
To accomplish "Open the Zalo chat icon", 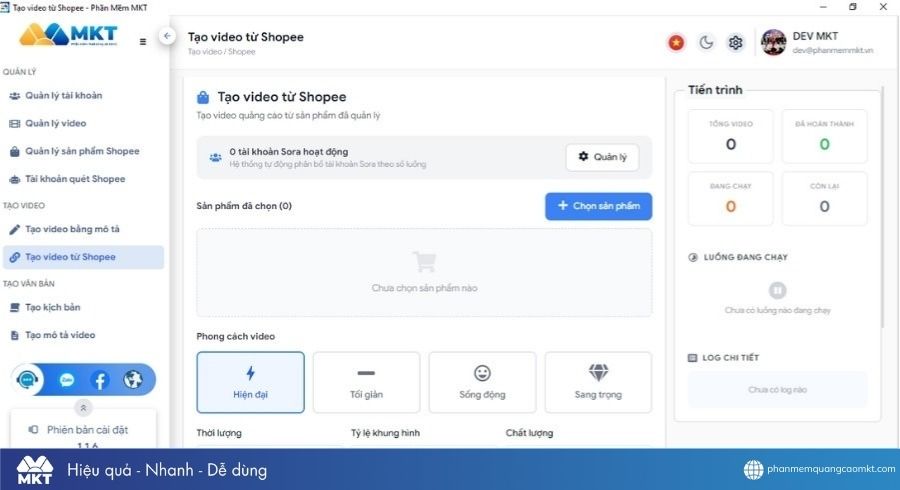I will click(67, 380).
